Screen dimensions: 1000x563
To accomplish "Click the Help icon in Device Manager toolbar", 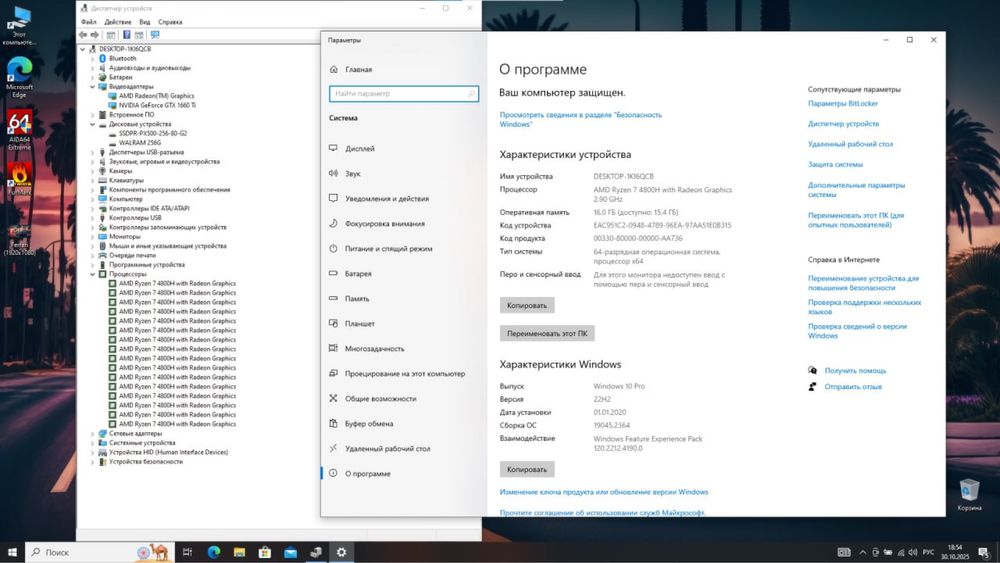I will coord(126,34).
